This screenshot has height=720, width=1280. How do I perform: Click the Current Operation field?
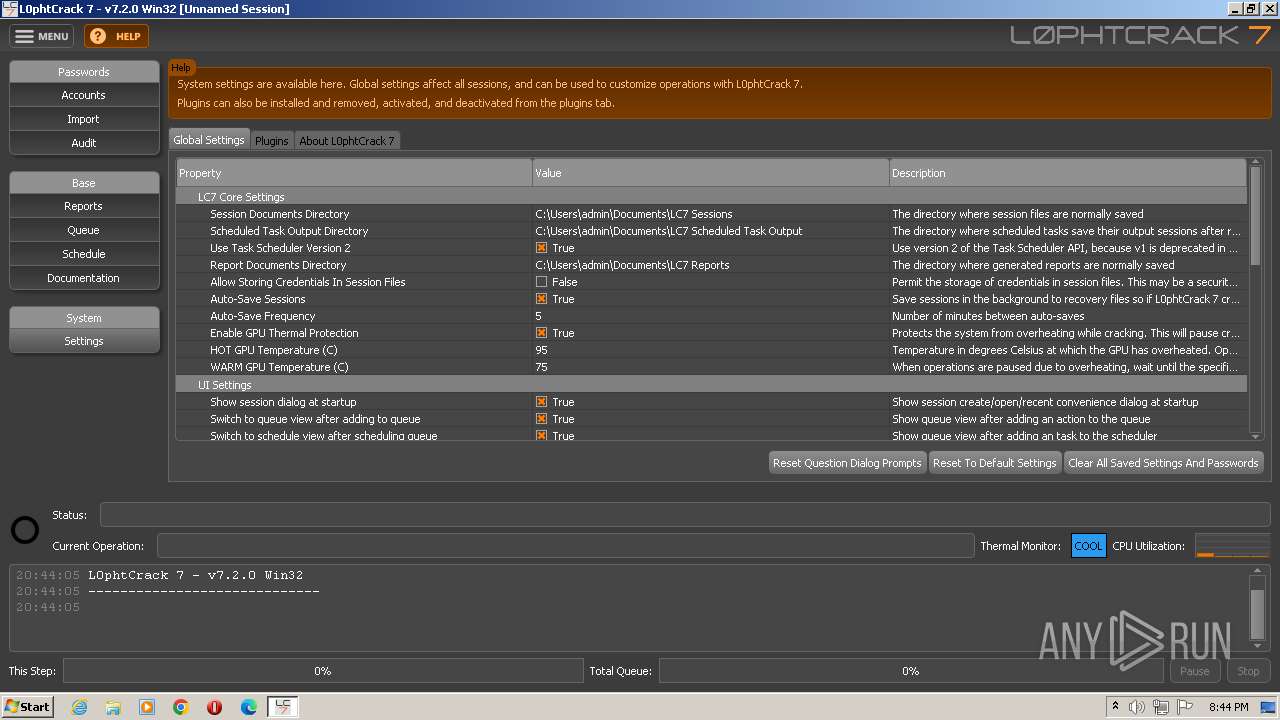click(565, 546)
